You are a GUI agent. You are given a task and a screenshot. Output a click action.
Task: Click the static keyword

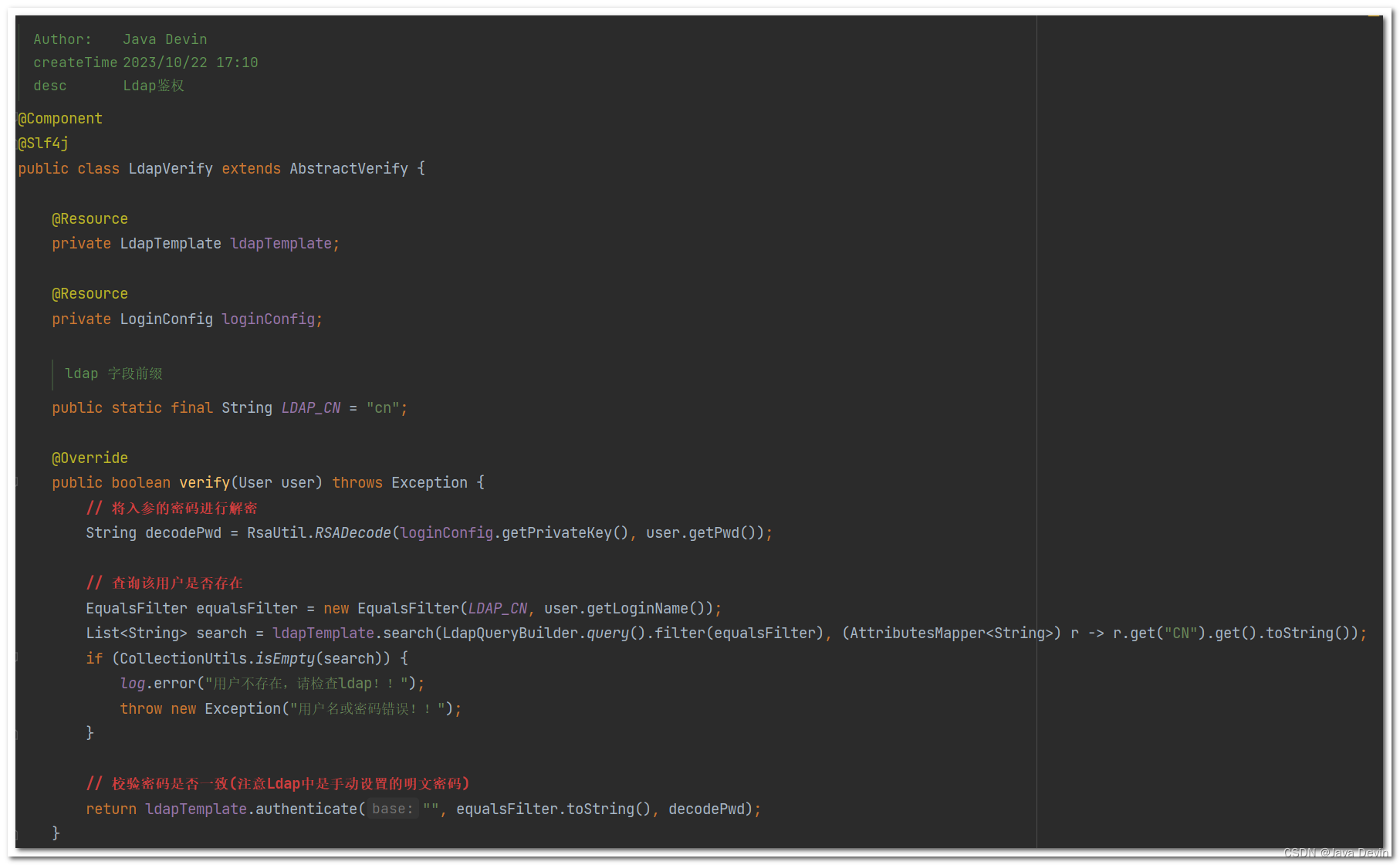click(x=137, y=407)
